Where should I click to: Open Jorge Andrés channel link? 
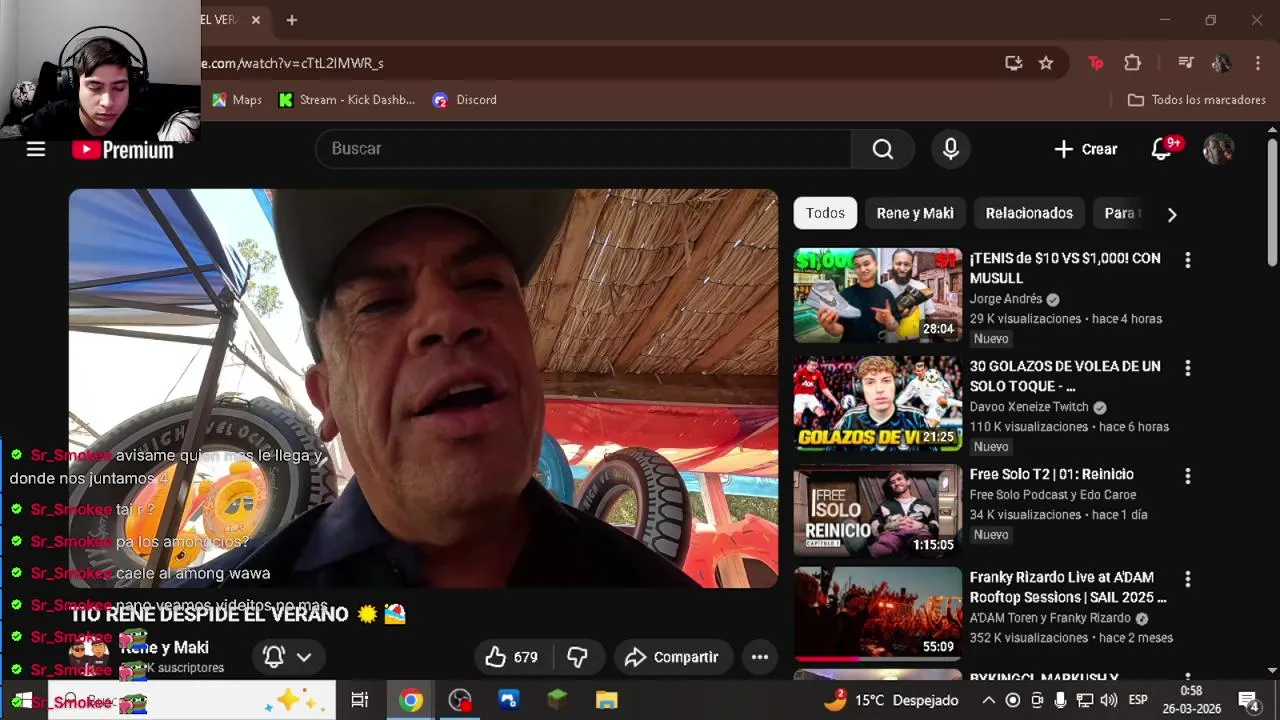click(1006, 299)
